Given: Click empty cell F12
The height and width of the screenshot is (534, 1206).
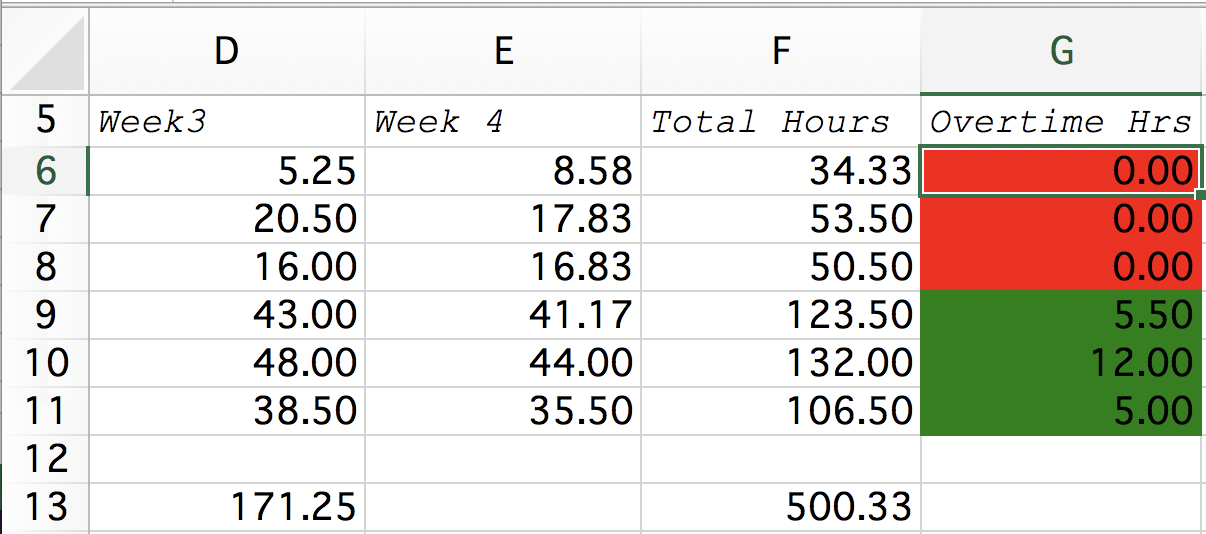Looking at the screenshot, I should pos(781,459).
